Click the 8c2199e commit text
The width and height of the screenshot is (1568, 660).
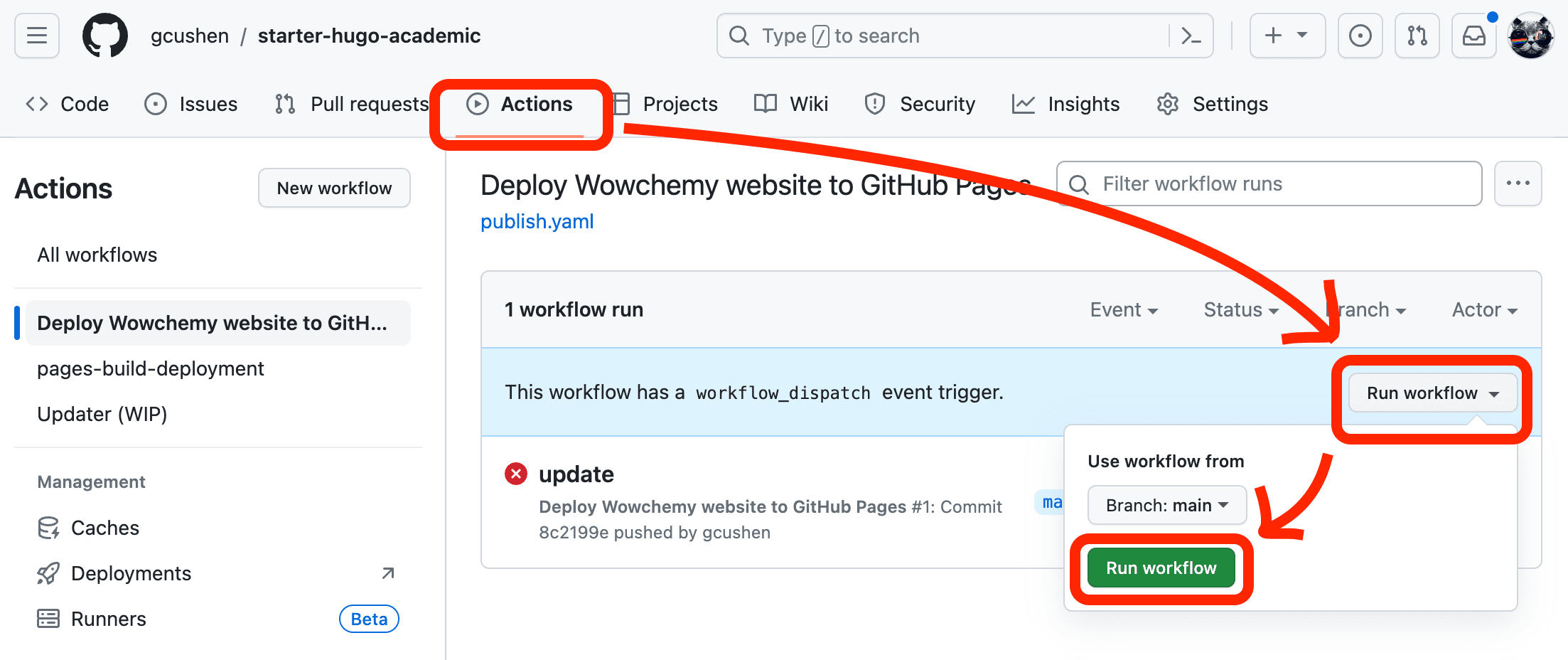[574, 532]
